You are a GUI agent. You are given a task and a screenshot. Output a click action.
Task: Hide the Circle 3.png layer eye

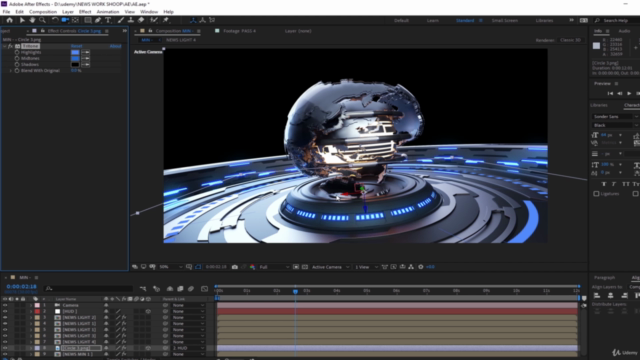coord(5,348)
